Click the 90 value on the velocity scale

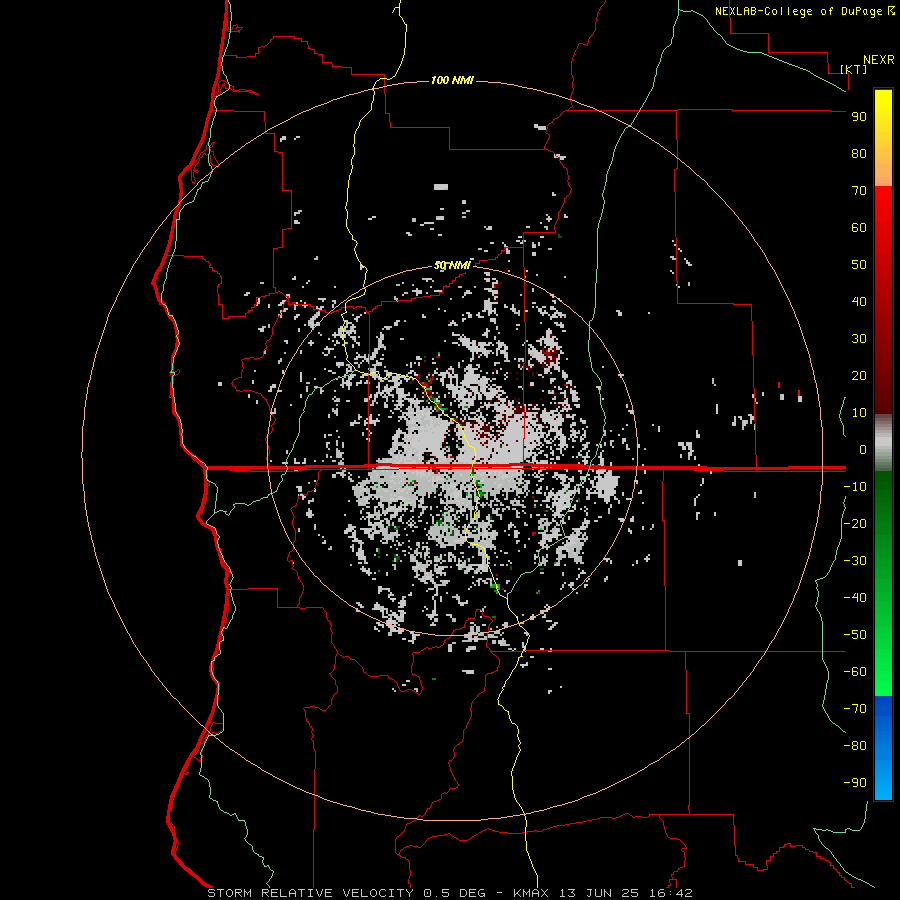859,117
